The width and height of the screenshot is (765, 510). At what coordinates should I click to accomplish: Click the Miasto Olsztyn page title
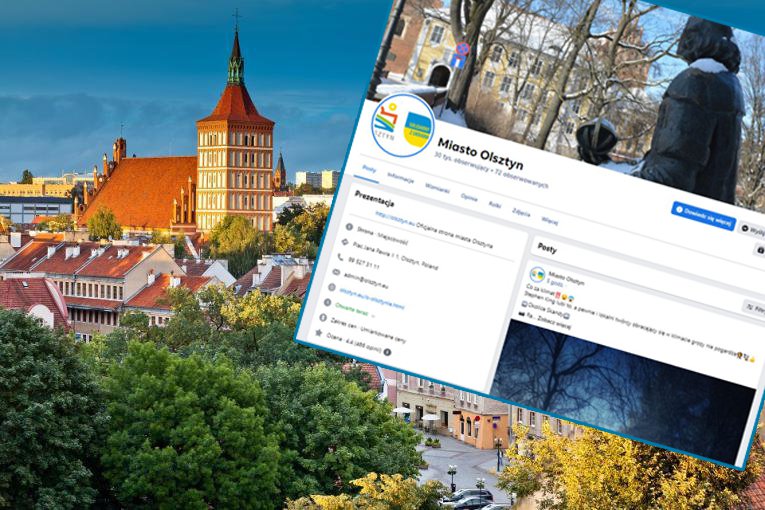pos(480,154)
